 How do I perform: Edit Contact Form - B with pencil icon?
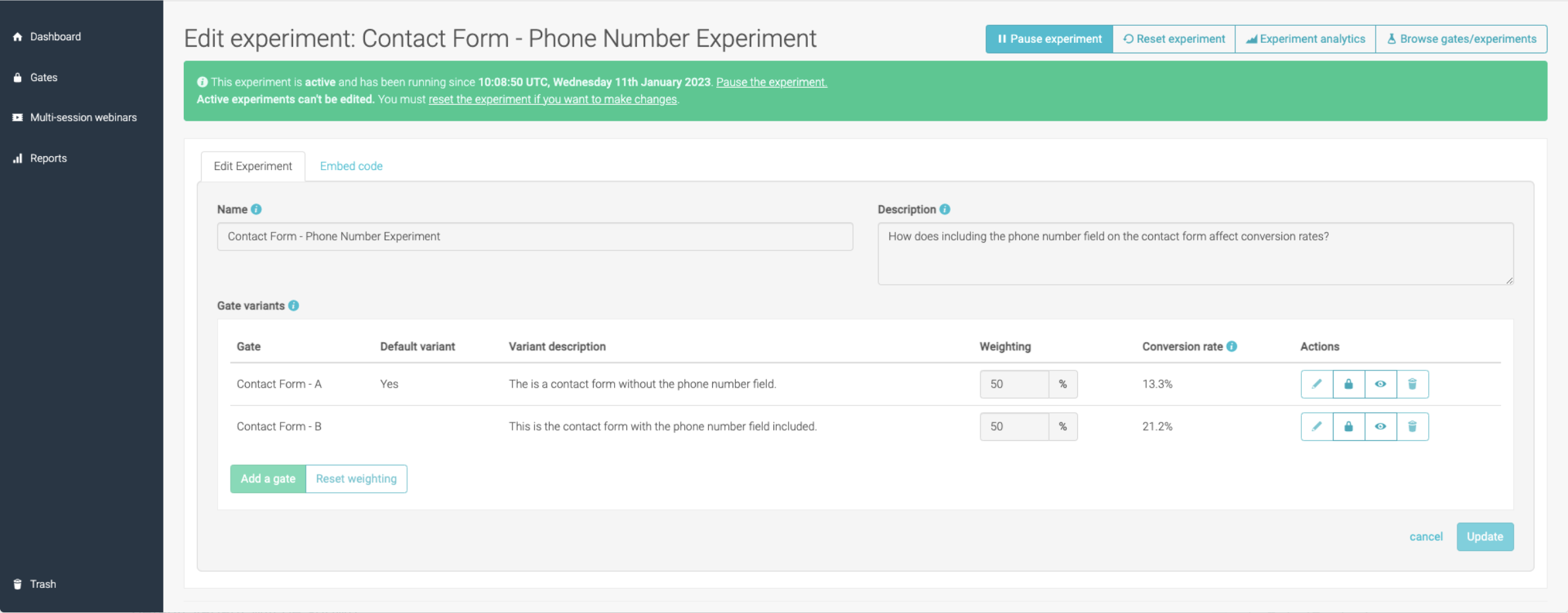tap(1317, 426)
